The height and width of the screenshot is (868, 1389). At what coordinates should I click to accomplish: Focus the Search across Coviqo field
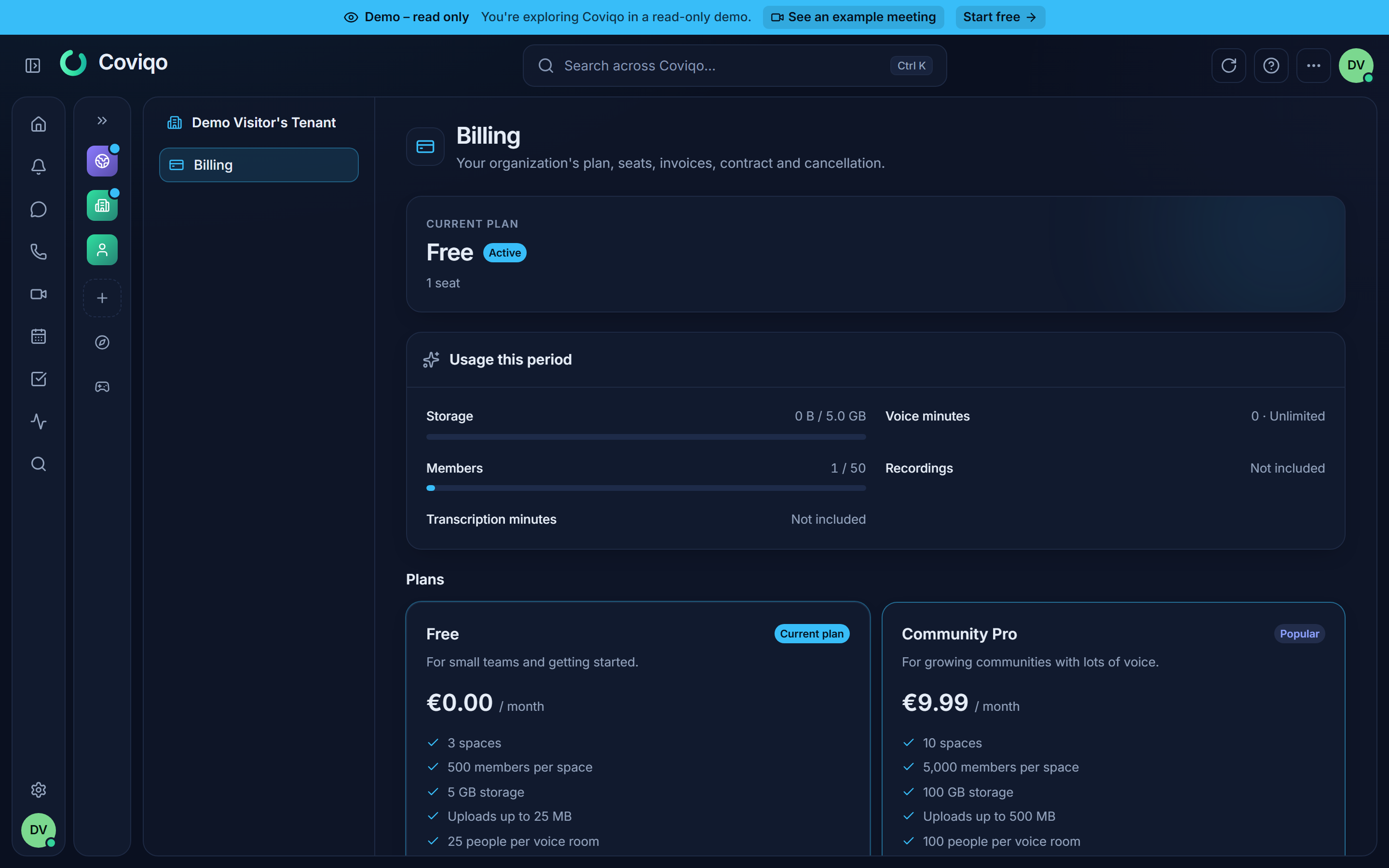(735, 66)
